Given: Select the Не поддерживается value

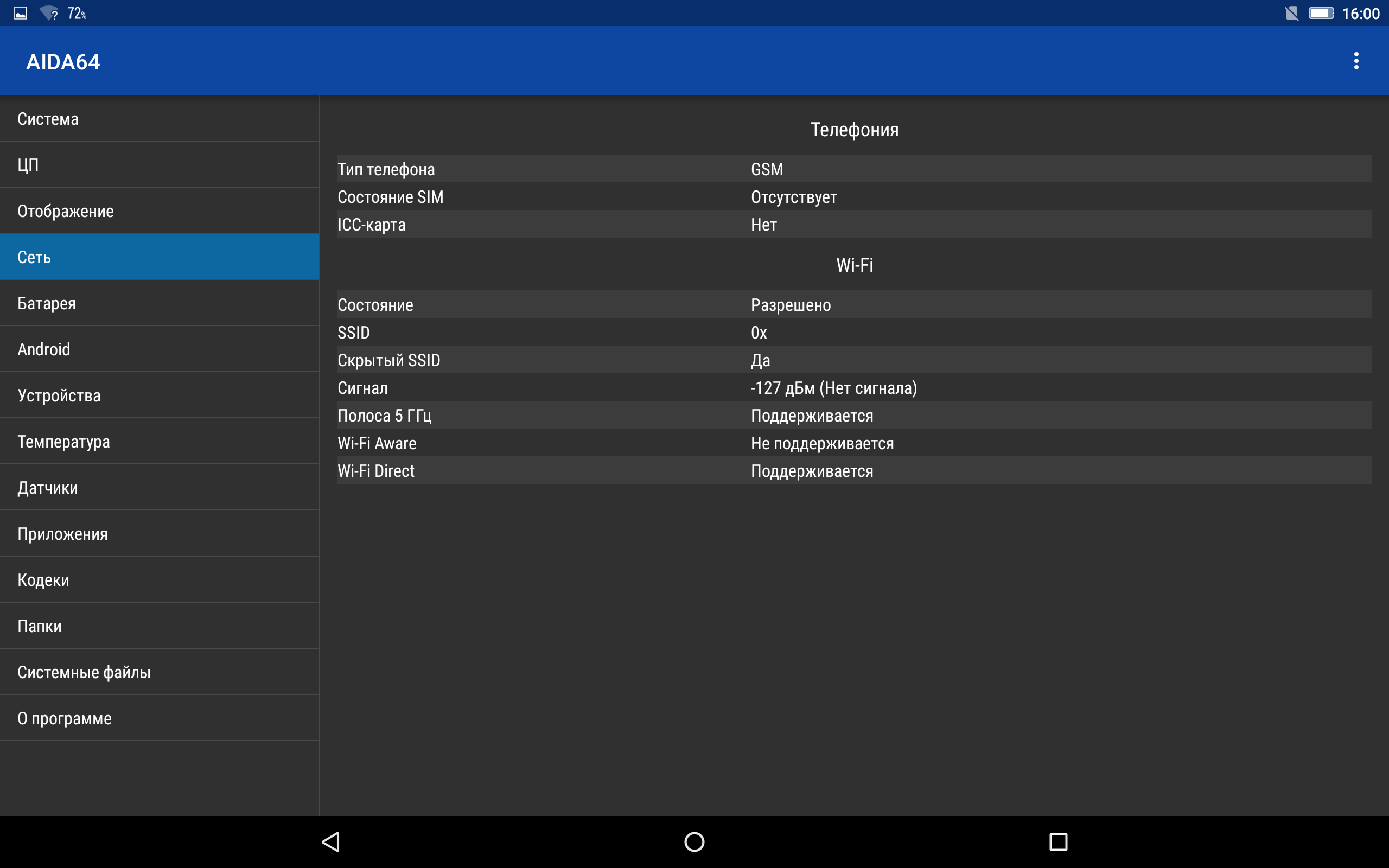Looking at the screenshot, I should tap(822, 443).
